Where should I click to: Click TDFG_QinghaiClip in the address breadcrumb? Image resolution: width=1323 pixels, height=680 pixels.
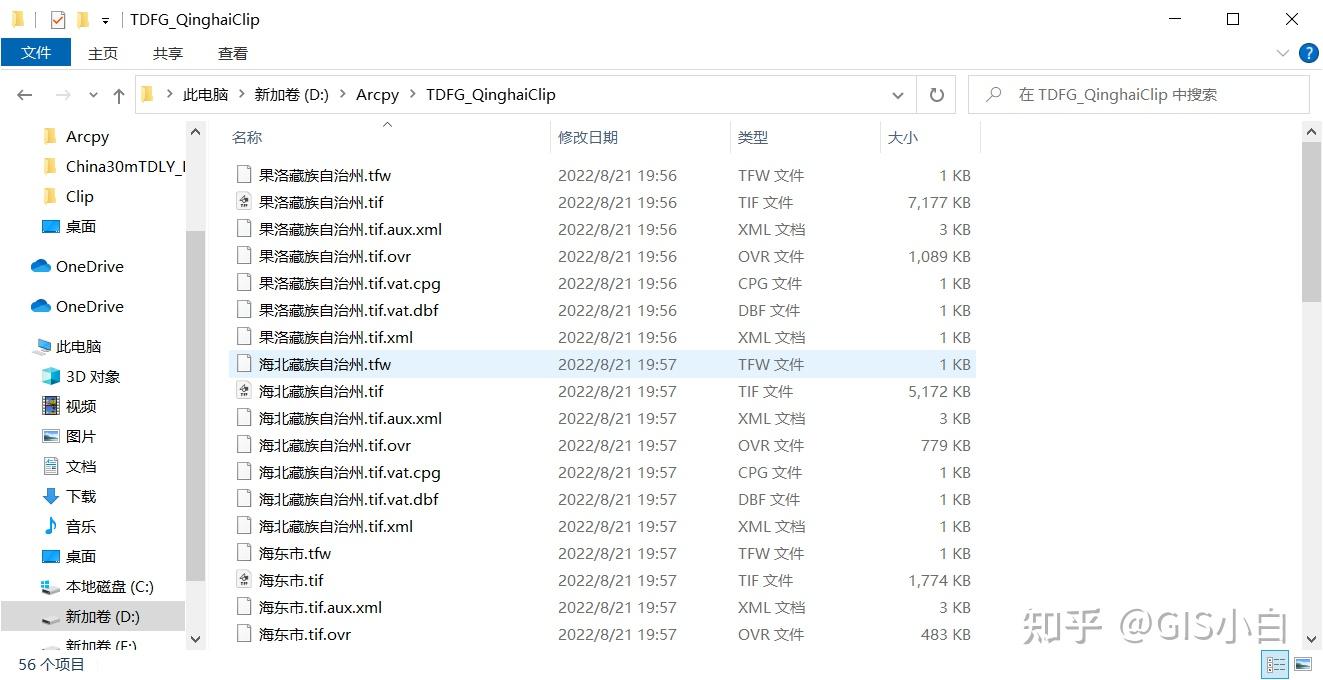coord(490,95)
